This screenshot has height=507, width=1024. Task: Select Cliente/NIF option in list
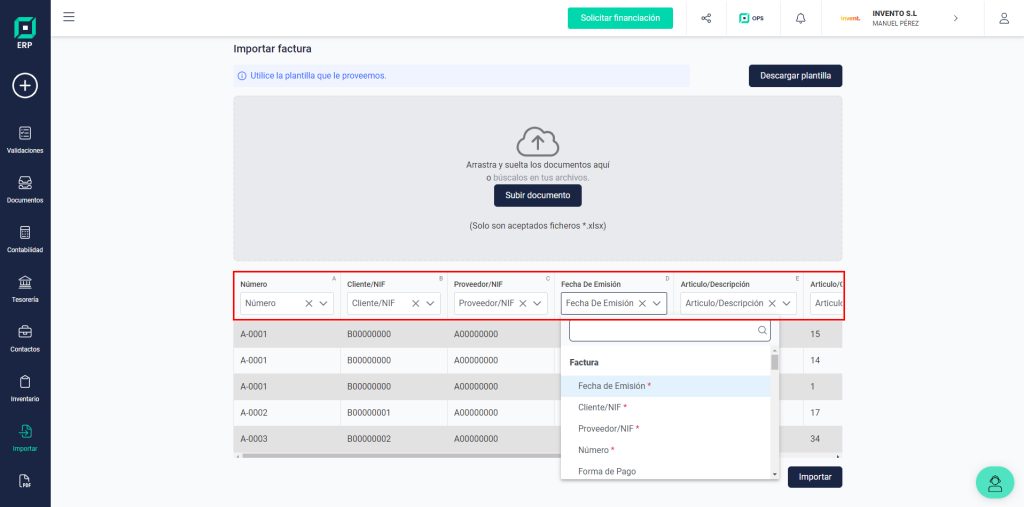[665, 407]
